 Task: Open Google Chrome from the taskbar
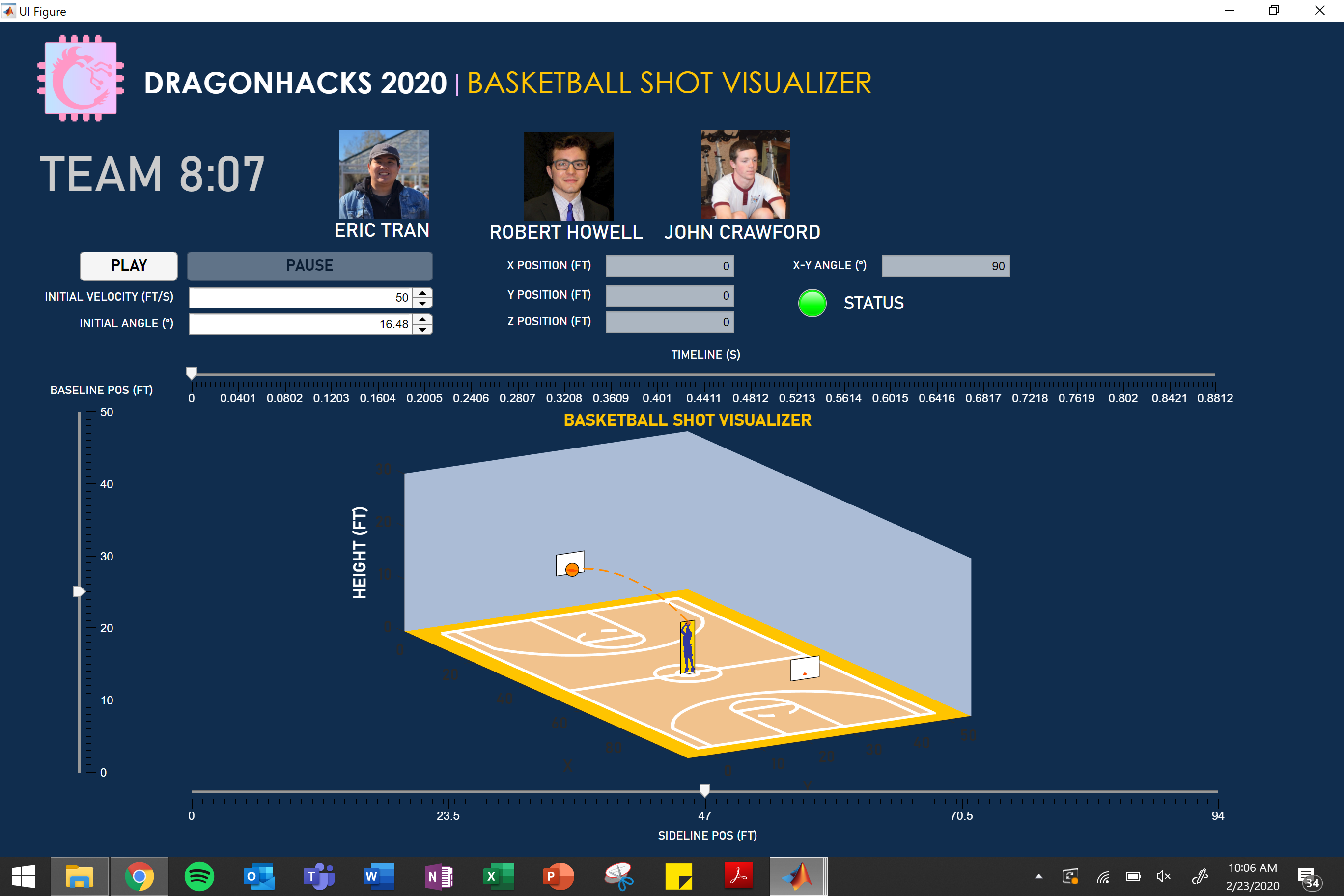point(140,876)
